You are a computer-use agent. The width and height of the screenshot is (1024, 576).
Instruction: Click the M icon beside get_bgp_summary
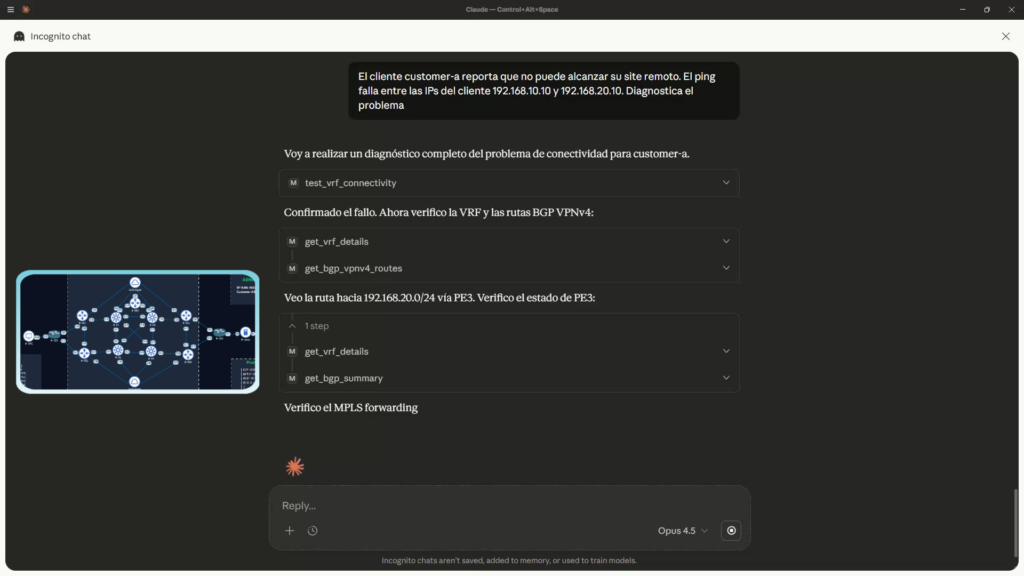(x=293, y=378)
